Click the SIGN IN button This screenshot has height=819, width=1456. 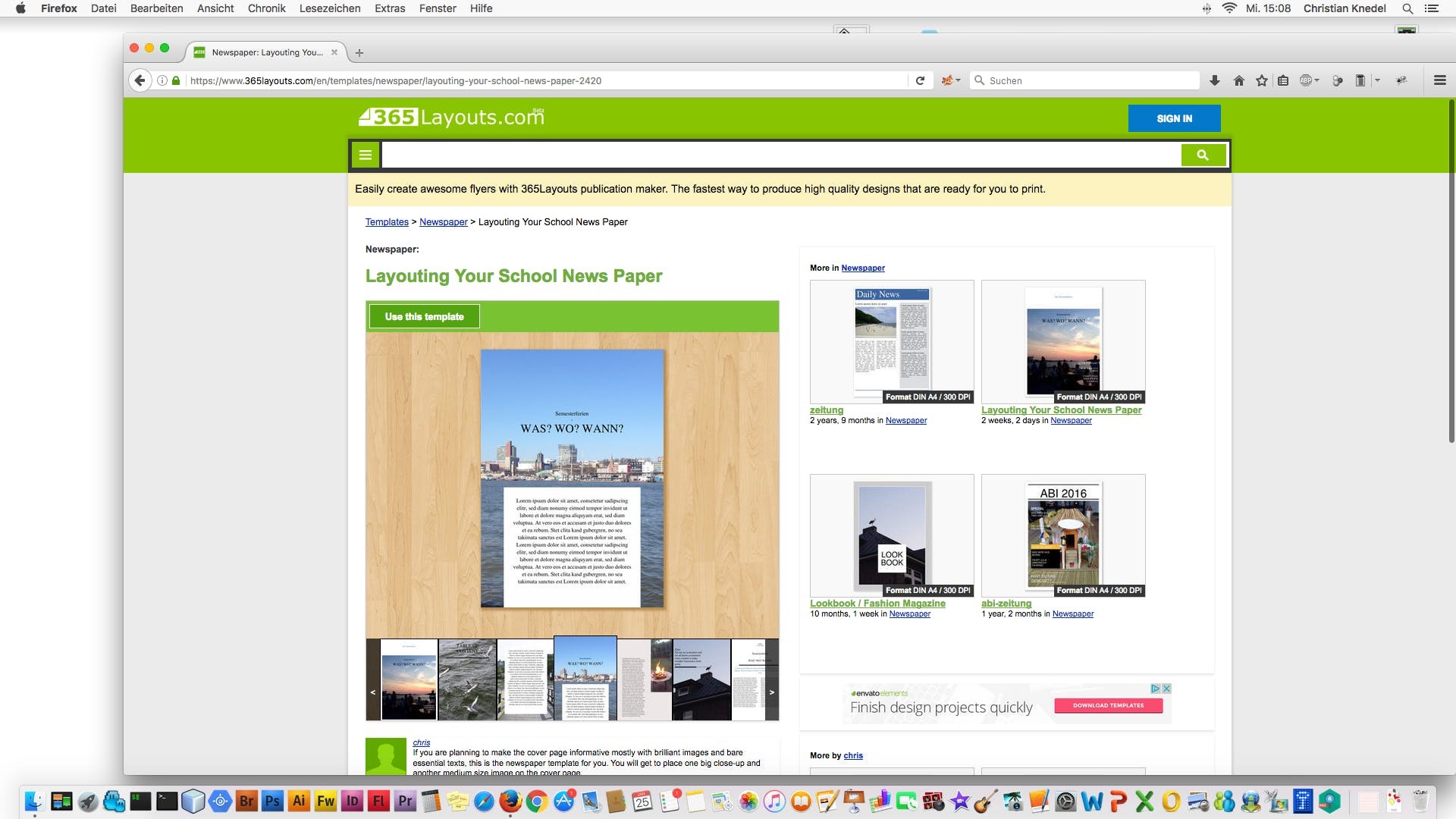click(x=1175, y=118)
